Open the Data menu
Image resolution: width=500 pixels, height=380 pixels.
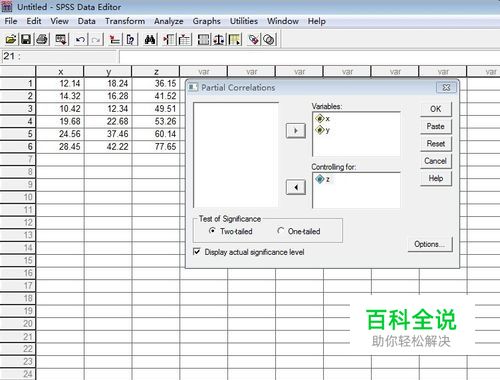pos(86,21)
